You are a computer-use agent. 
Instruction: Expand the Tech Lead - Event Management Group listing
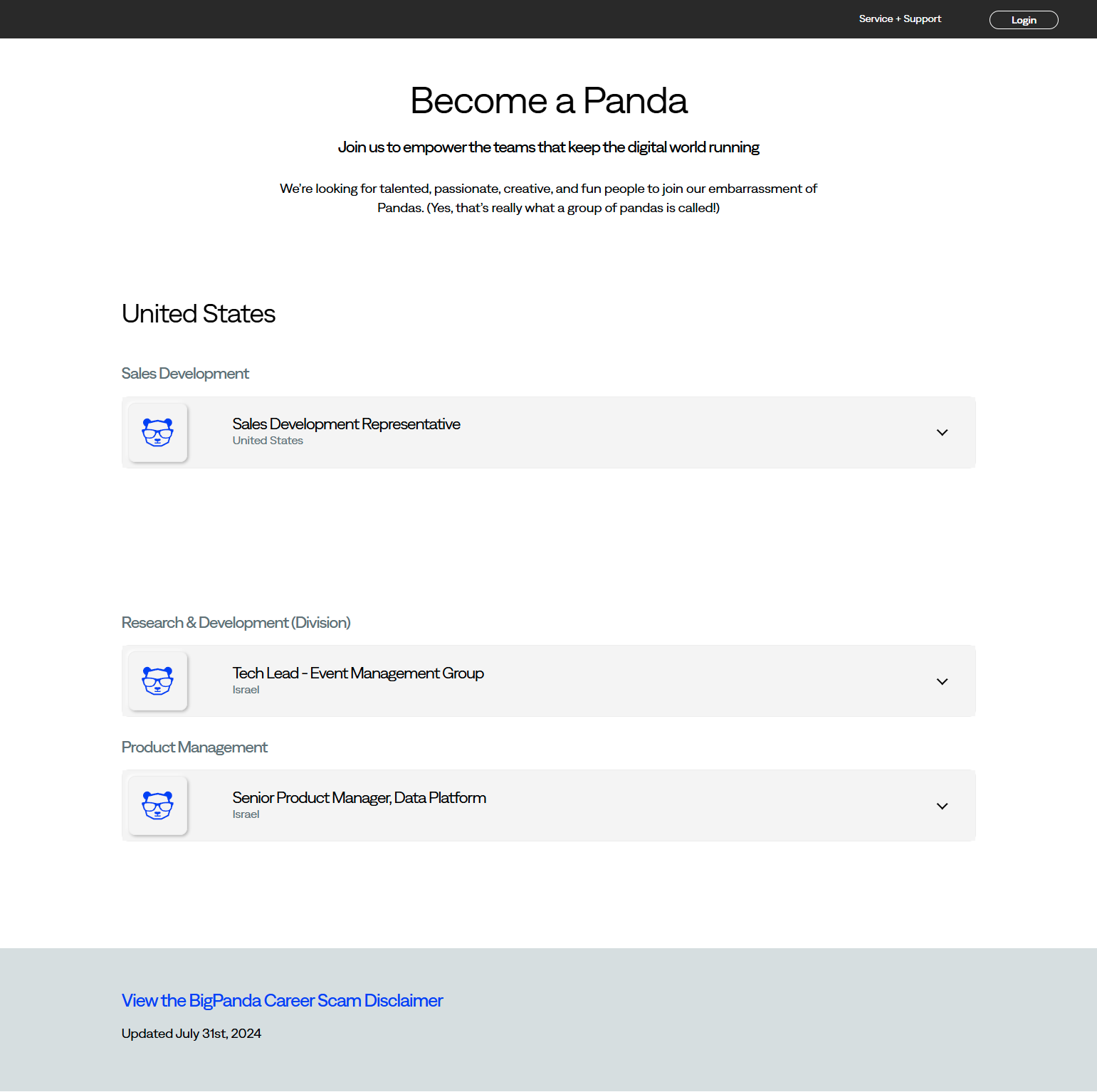coord(942,681)
